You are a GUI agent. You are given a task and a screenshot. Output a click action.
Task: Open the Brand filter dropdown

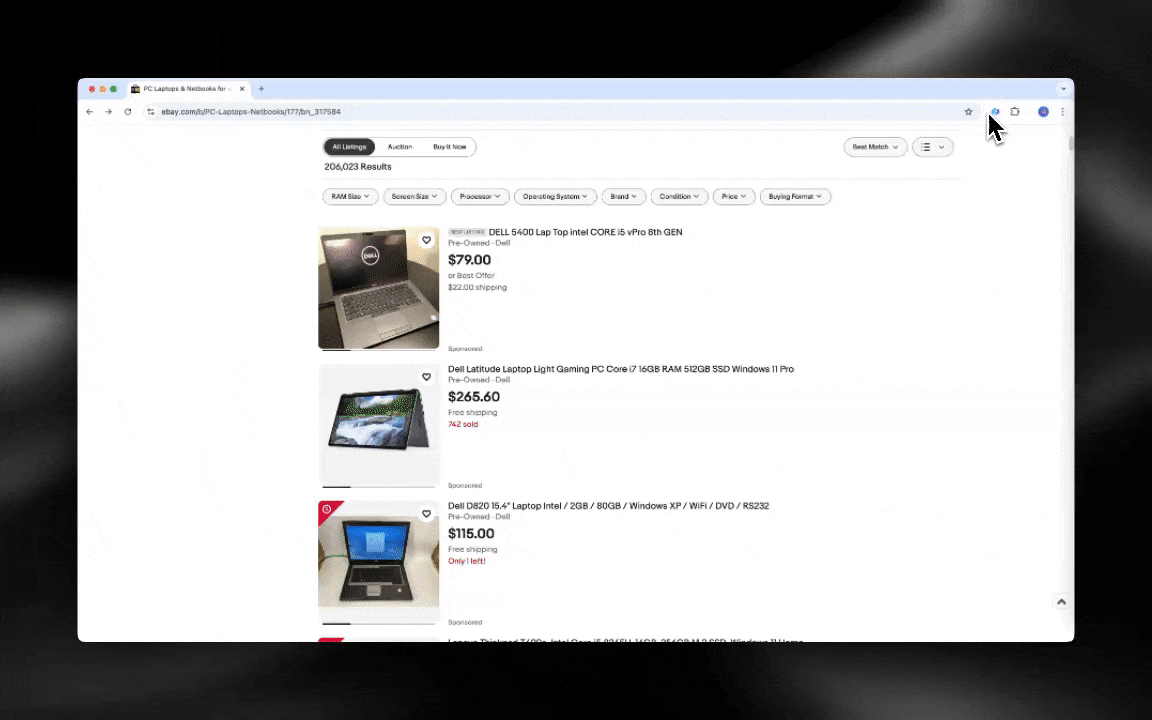point(624,196)
